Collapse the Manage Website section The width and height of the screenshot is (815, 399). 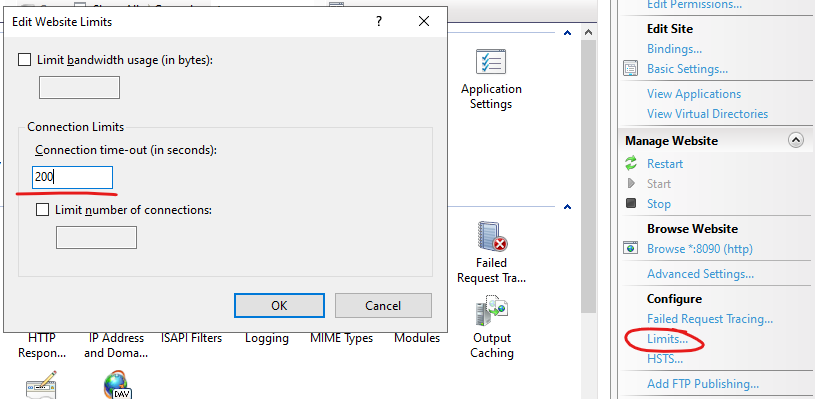795,141
